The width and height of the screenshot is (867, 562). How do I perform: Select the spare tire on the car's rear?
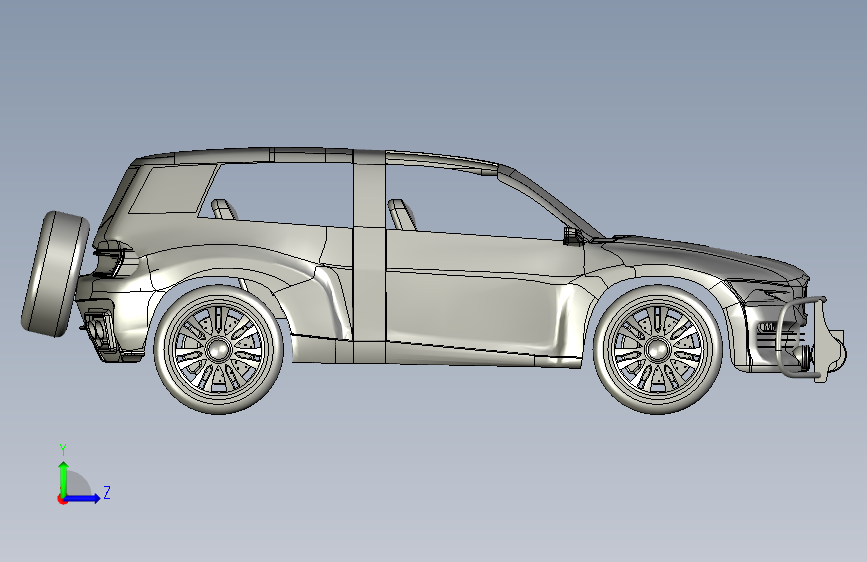(x=55, y=273)
